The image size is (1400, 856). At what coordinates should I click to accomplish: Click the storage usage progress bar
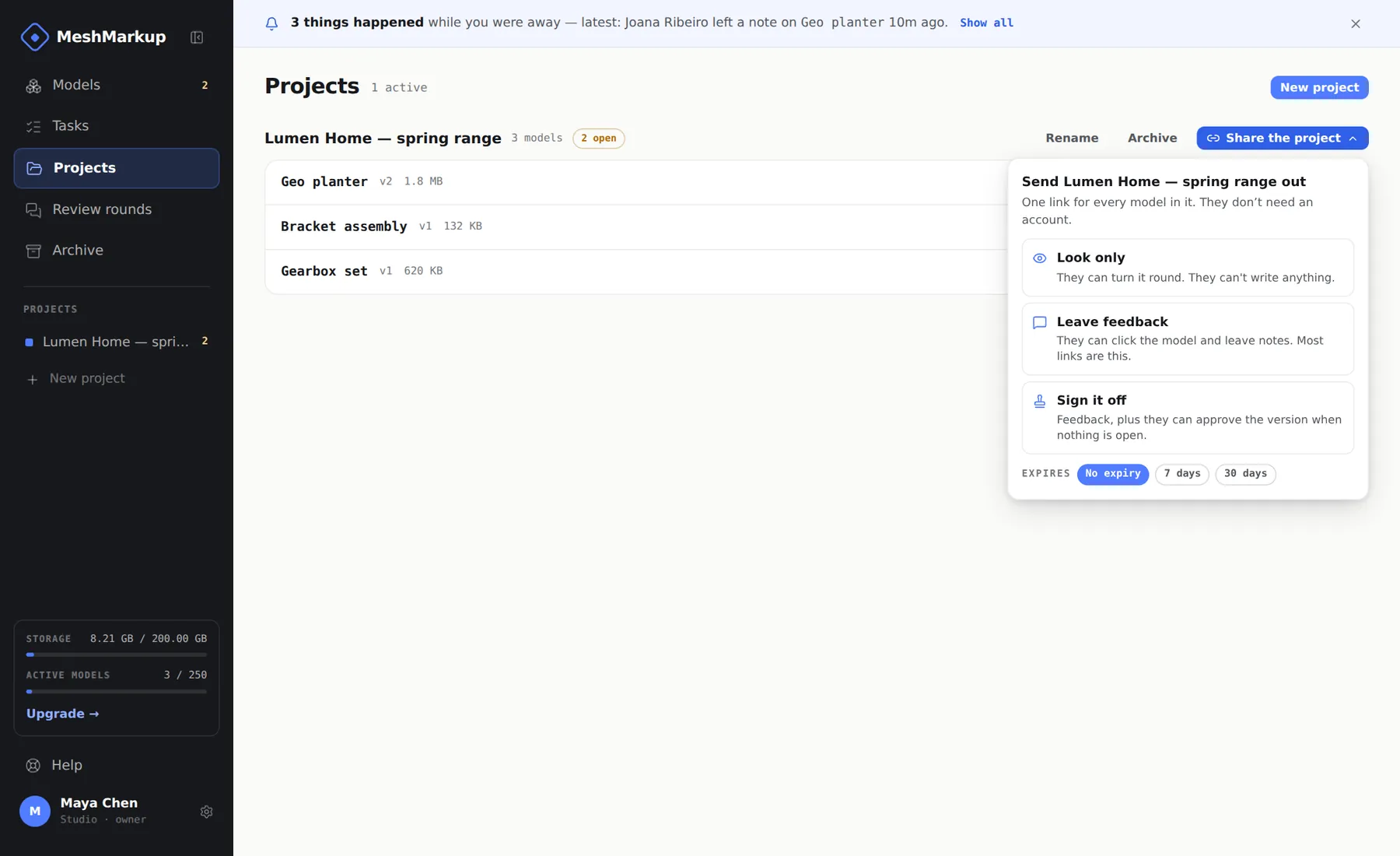(117, 655)
